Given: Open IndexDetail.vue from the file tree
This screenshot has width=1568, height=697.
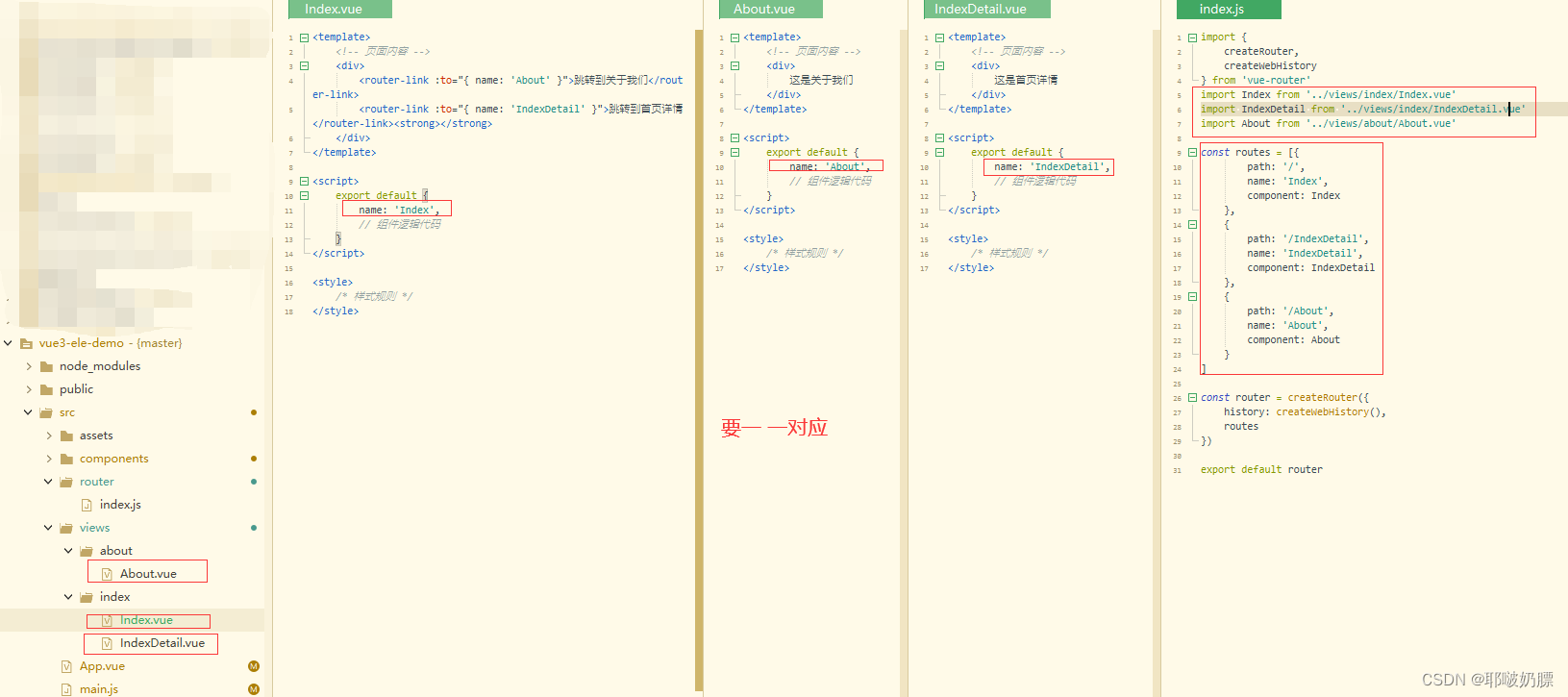Looking at the screenshot, I should pos(162,643).
